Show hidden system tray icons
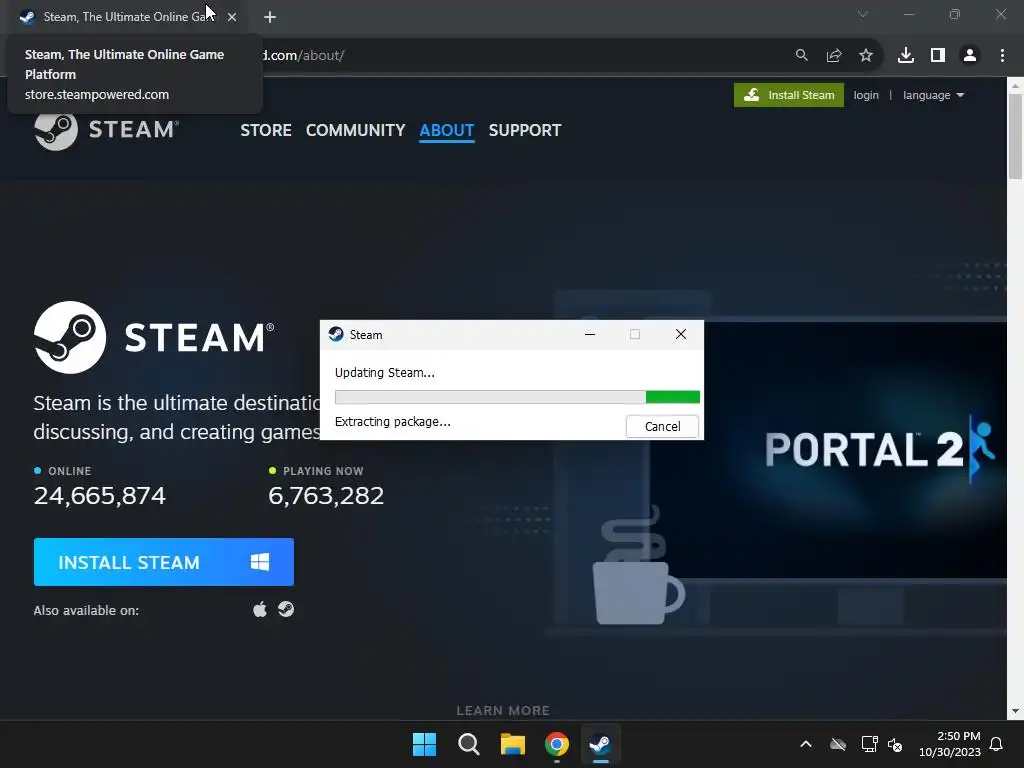 pos(806,744)
